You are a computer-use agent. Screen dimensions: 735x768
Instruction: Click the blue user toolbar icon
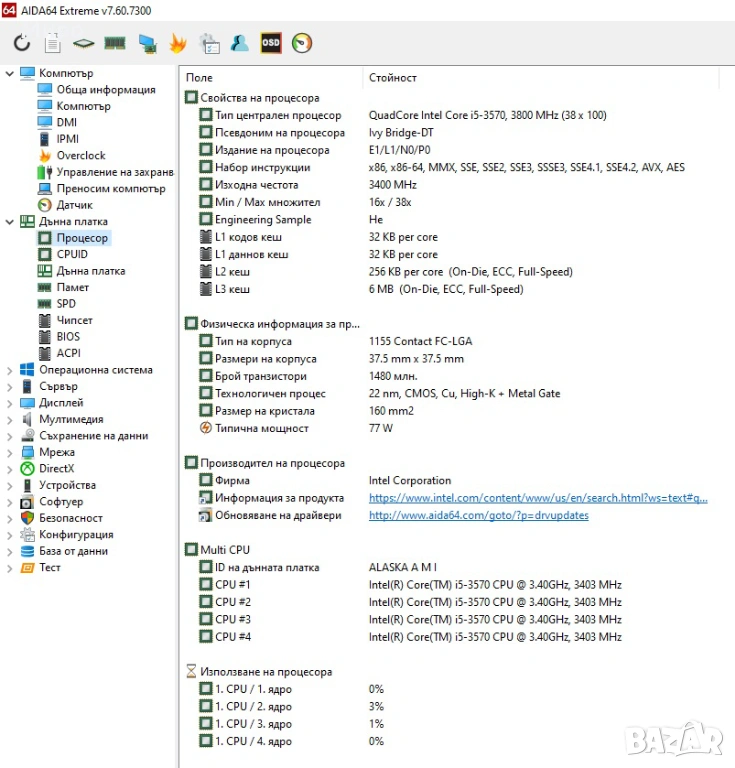[240, 43]
